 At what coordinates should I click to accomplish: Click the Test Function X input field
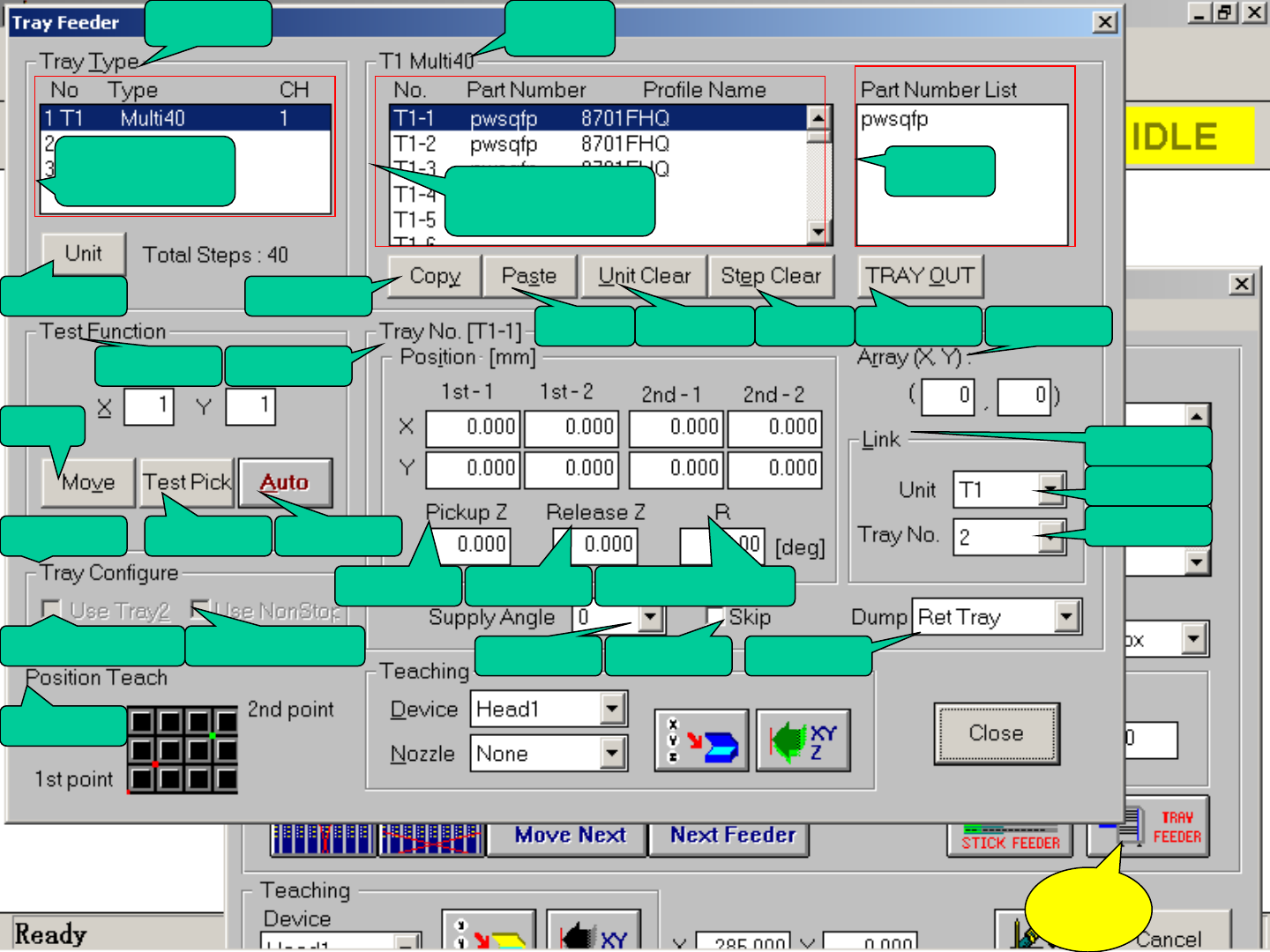[148, 406]
